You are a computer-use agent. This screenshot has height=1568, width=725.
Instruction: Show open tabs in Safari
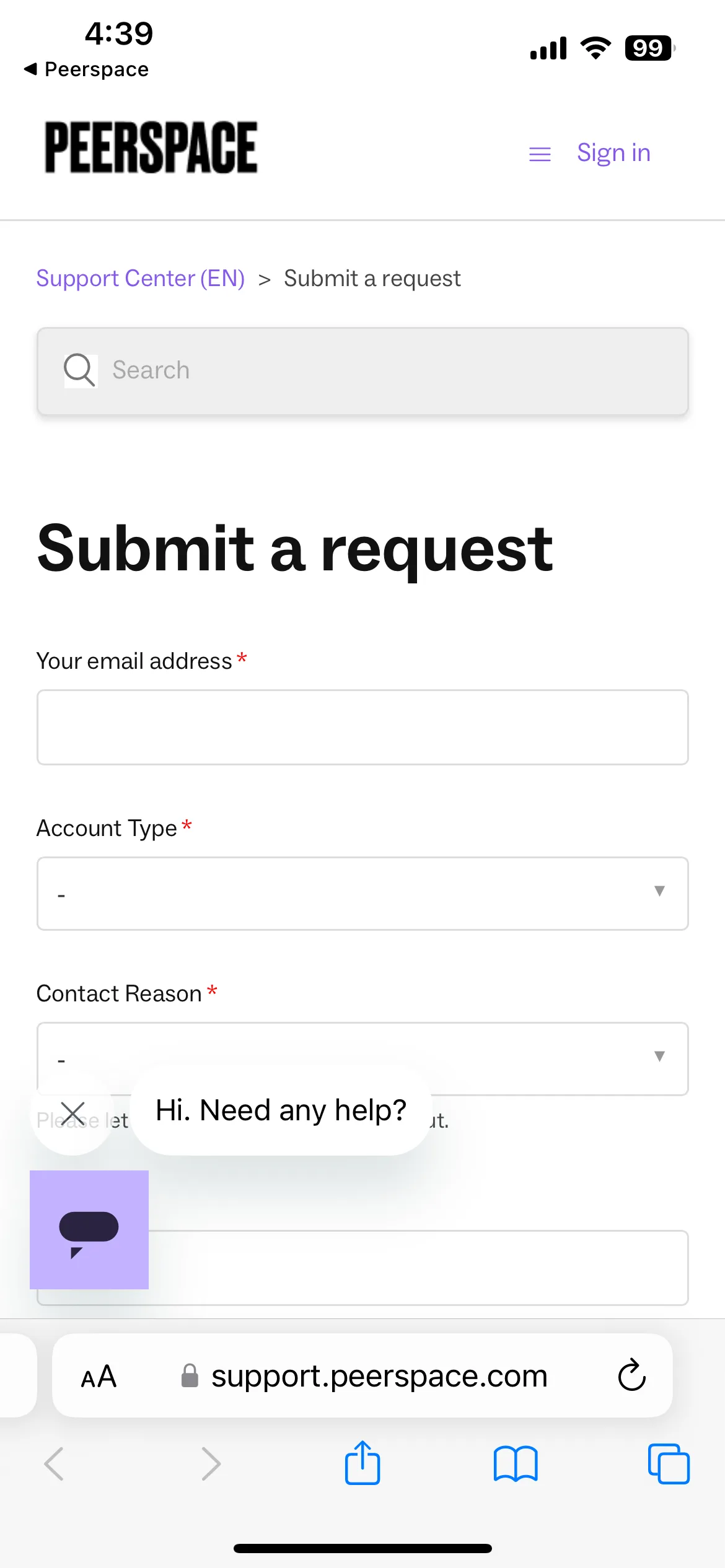[669, 1464]
